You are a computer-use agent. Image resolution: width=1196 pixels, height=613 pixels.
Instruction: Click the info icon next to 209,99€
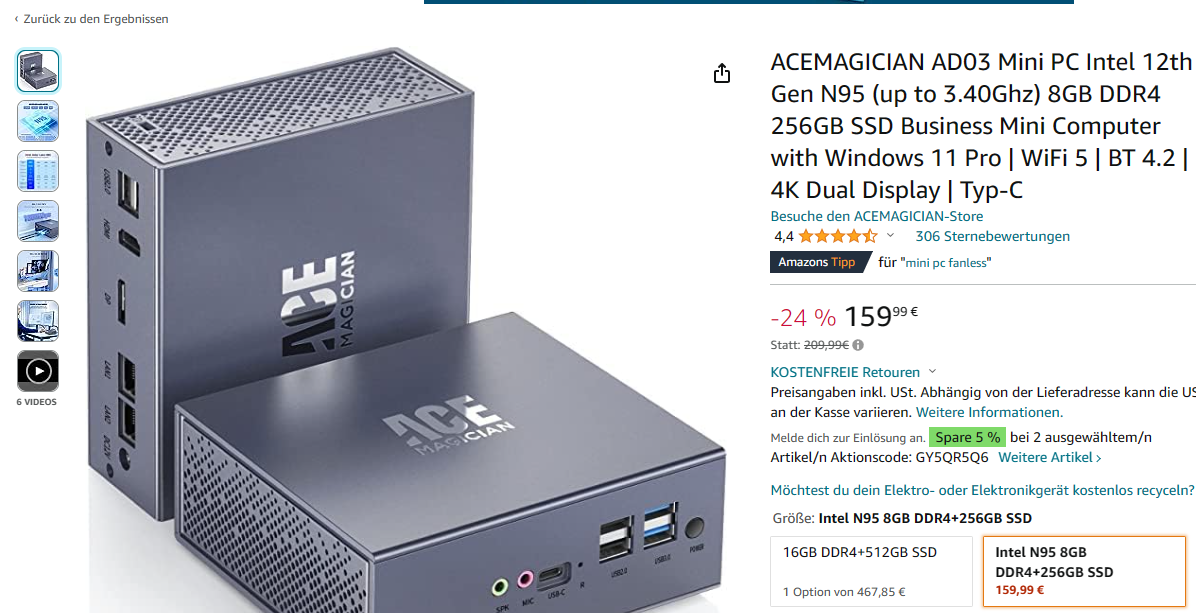[858, 345]
